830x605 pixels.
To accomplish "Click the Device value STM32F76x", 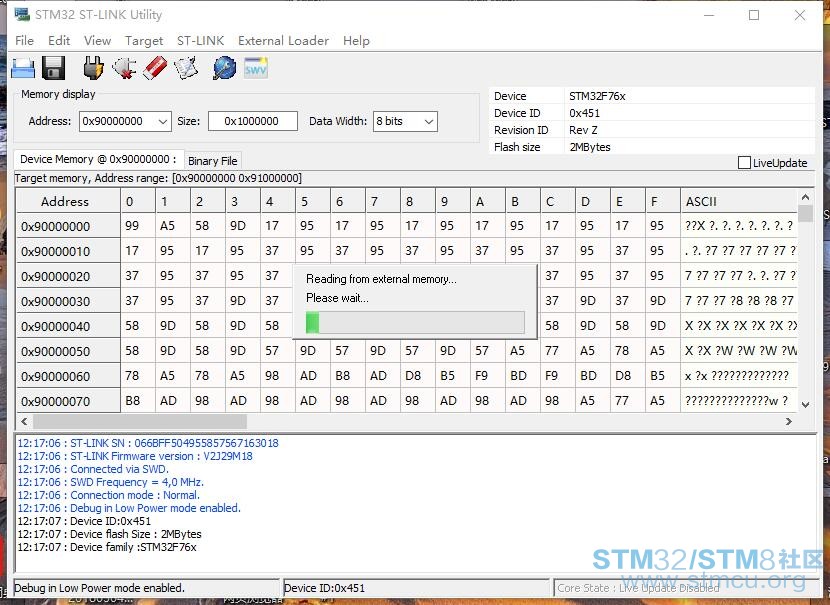I will [597, 96].
